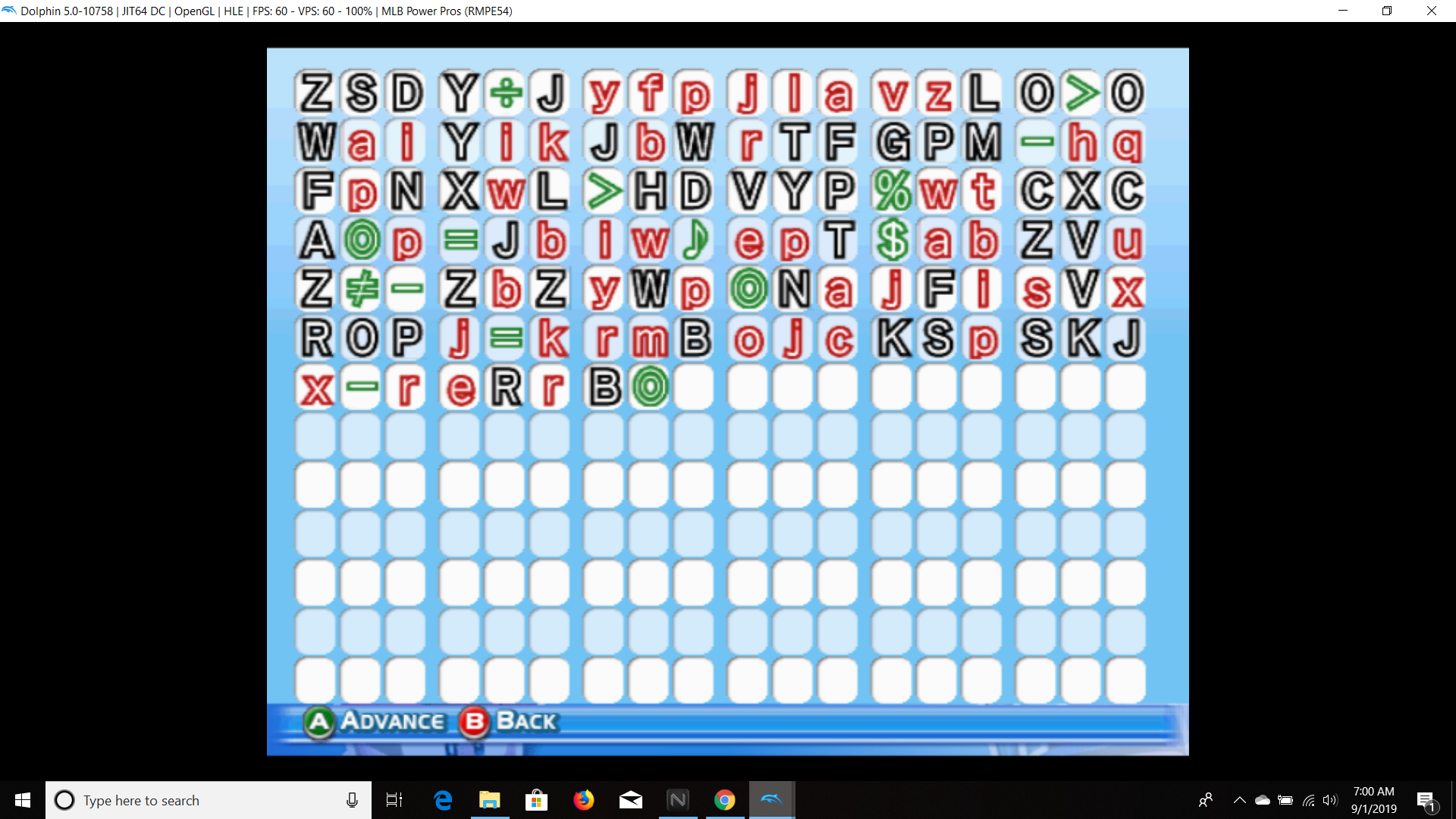Launch Google Chrome from the taskbar
Image resolution: width=1456 pixels, height=819 pixels.
pos(725,800)
